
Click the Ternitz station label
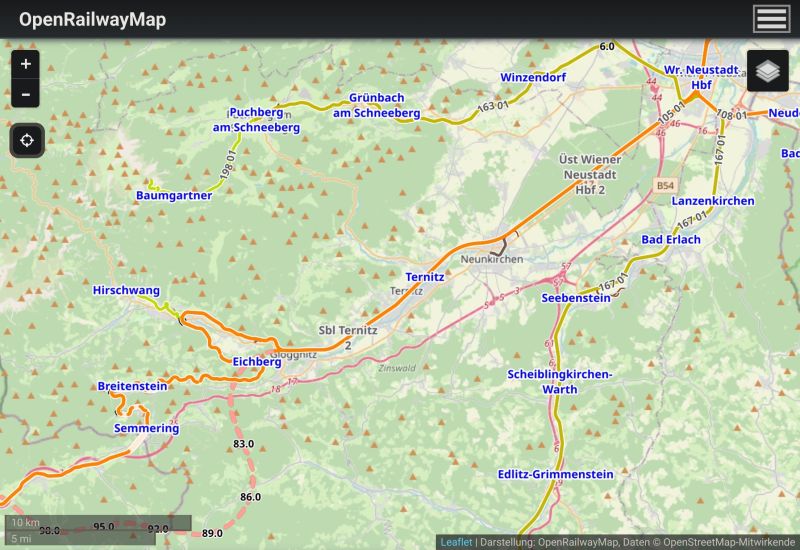[x=424, y=276]
